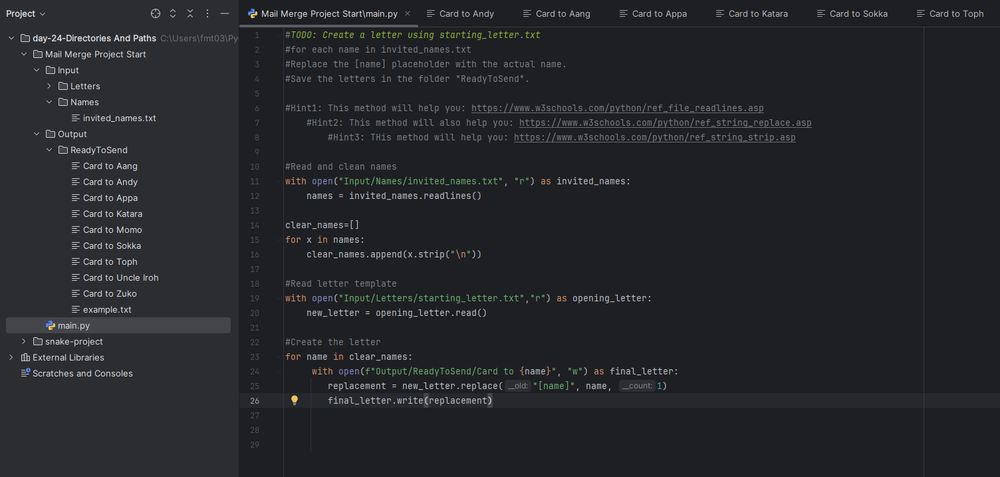Click '#Read and clean names' comment
Viewport: 1000px width, 477px height.
(x=341, y=166)
